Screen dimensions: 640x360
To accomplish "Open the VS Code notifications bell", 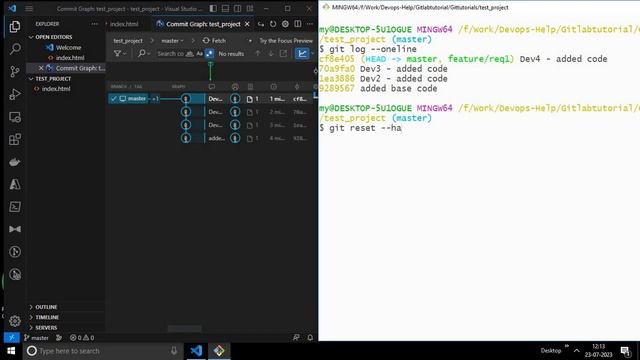I will coord(310,338).
